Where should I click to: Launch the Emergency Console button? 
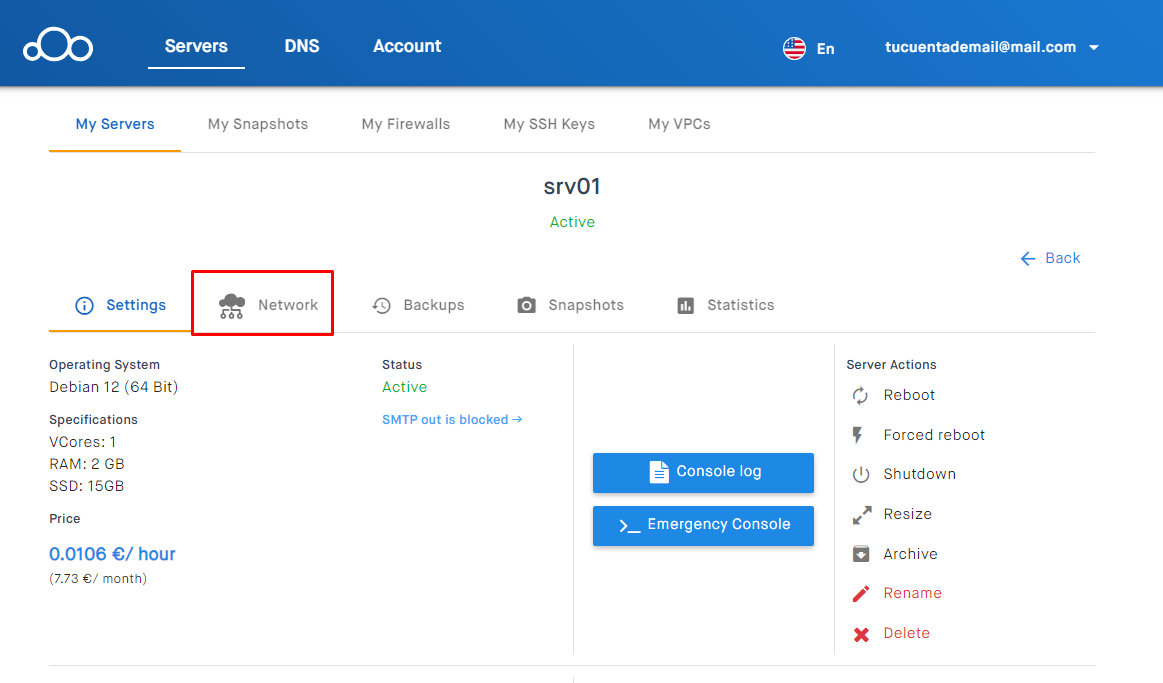(703, 525)
